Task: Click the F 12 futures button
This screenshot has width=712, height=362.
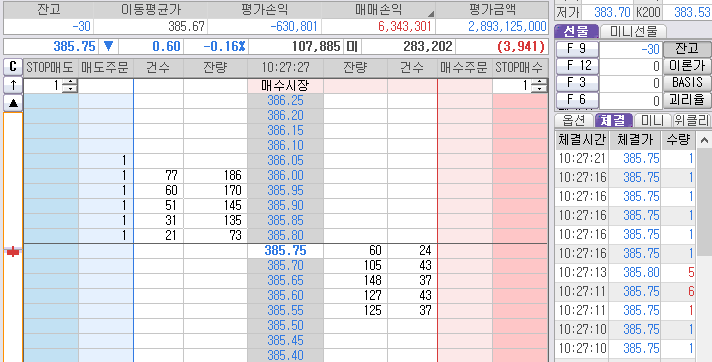Action: pos(577,66)
